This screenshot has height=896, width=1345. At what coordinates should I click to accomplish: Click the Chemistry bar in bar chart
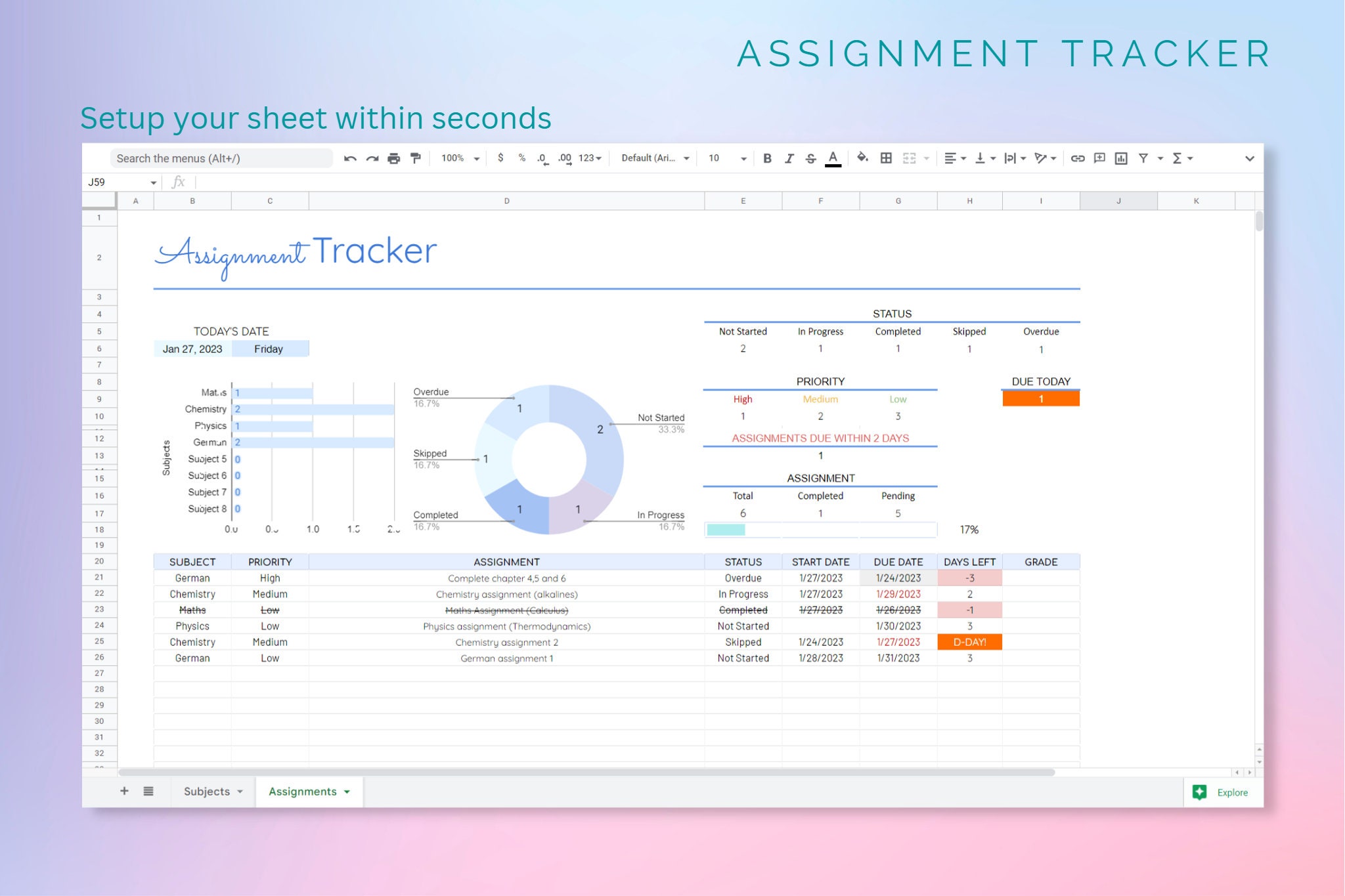314,409
